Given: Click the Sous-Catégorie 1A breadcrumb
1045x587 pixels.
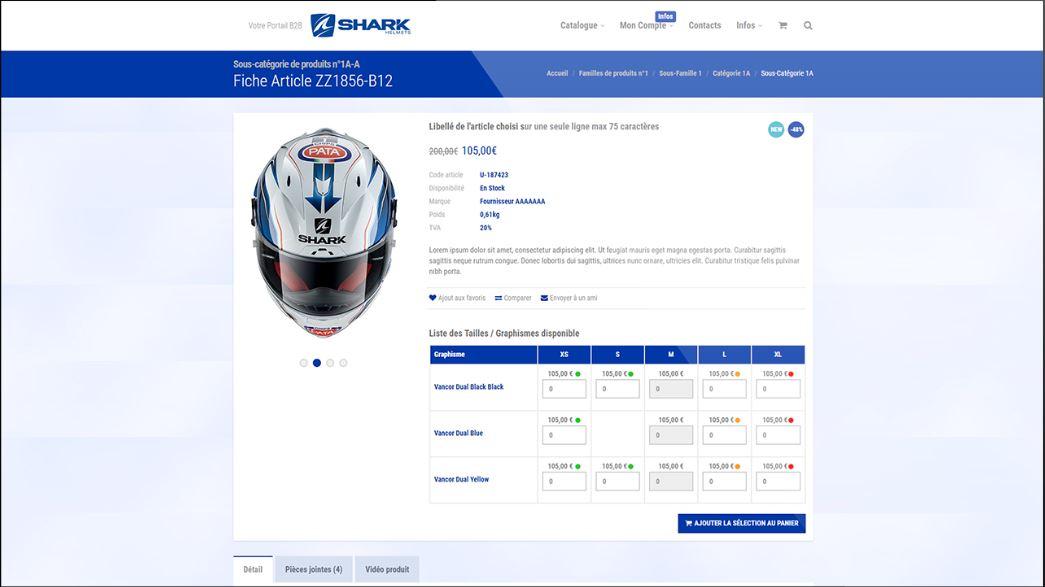Looking at the screenshot, I should pyautogui.click(x=787, y=73).
